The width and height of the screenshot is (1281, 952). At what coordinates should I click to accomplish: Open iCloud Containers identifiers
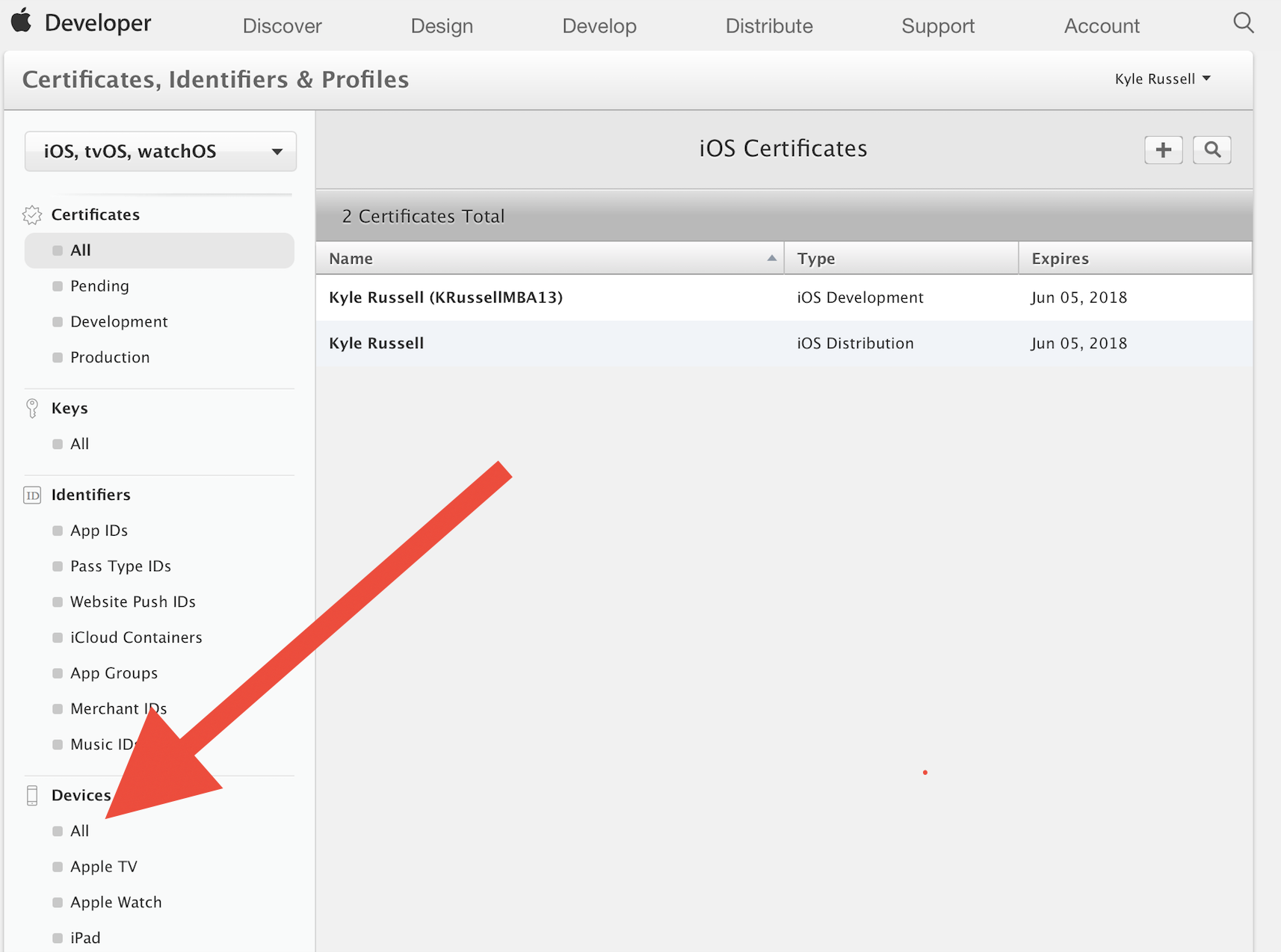(x=136, y=638)
